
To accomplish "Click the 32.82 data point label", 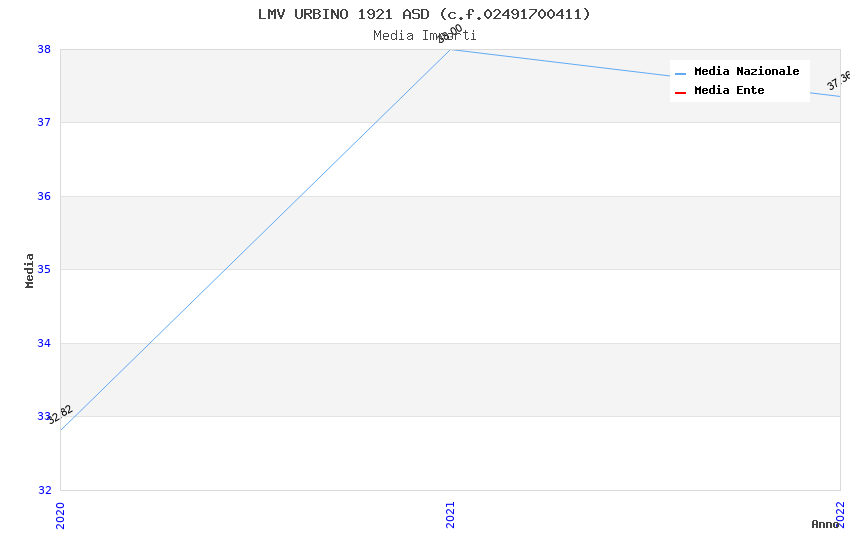I will point(60,415).
